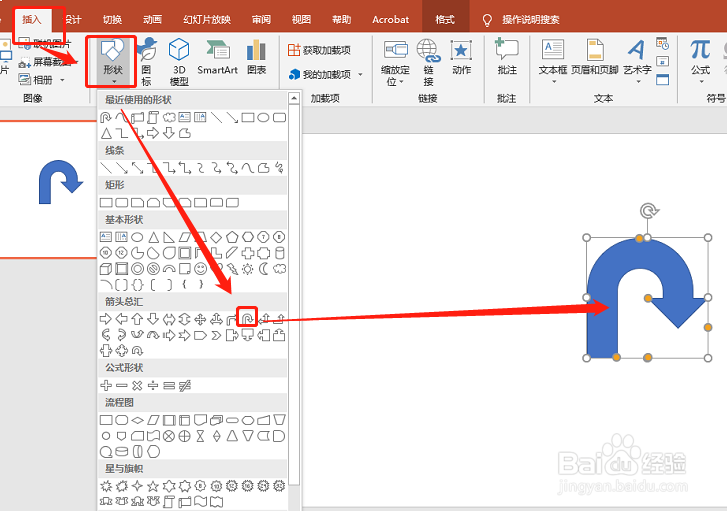Choose the cross shape in 基本形状
727x511 pixels.
tap(248, 253)
